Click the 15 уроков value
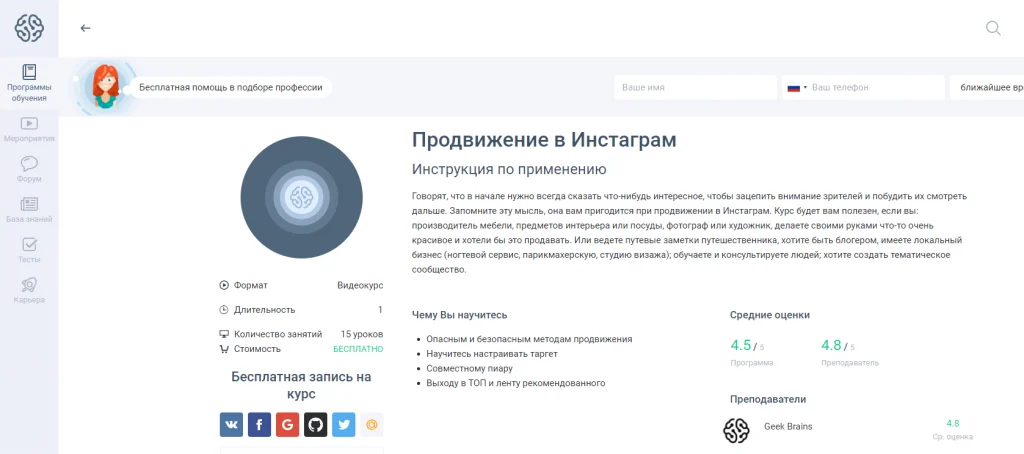 tap(362, 334)
